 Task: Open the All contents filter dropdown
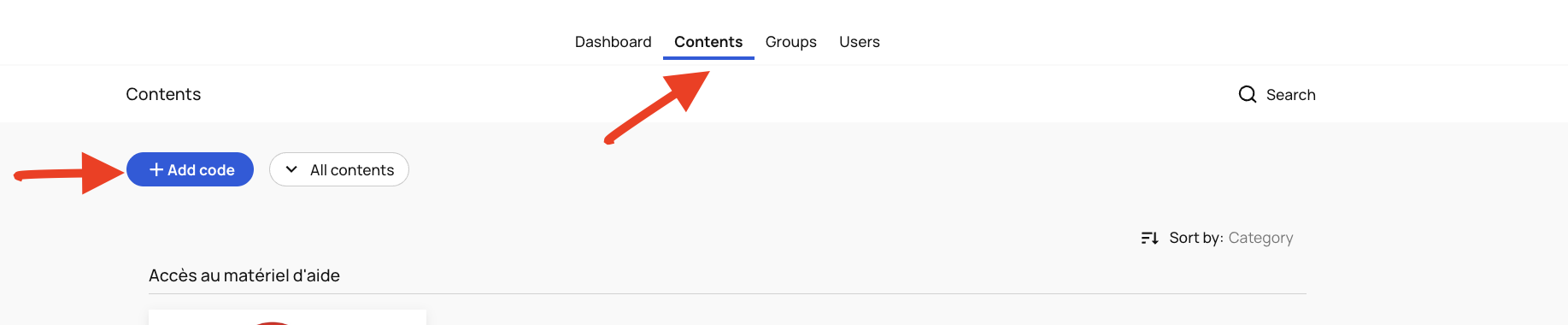(x=339, y=169)
